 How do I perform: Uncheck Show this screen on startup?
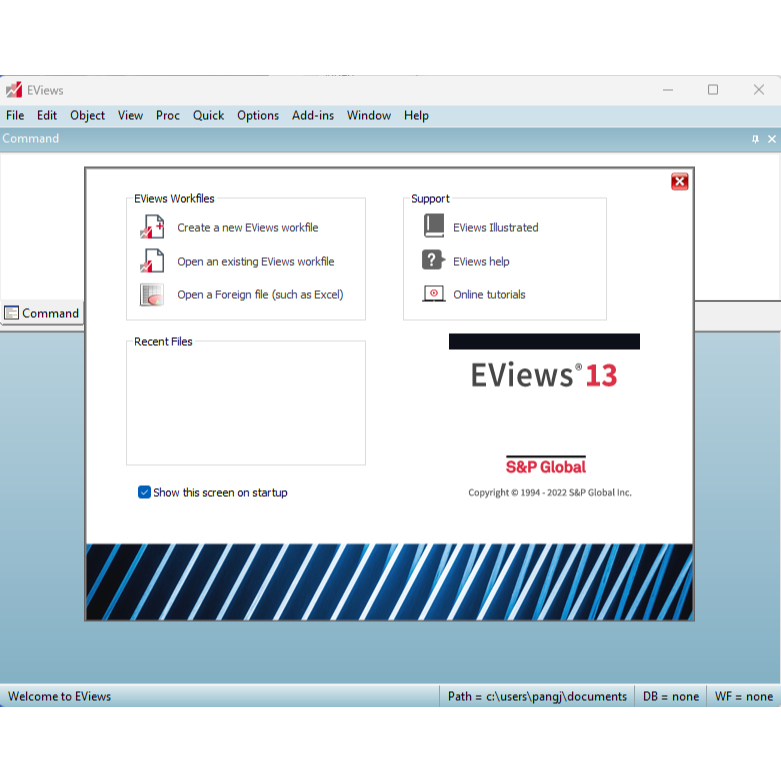pyautogui.click(x=145, y=492)
